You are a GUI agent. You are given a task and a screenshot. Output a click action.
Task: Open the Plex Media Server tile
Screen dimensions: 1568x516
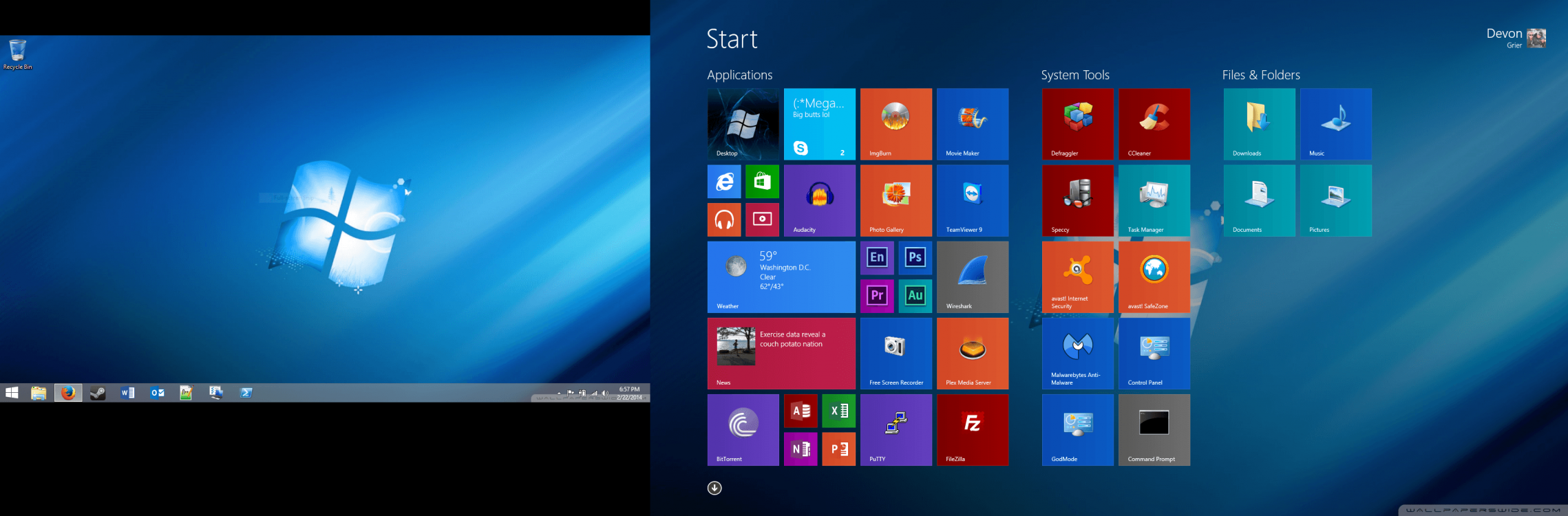[973, 354]
